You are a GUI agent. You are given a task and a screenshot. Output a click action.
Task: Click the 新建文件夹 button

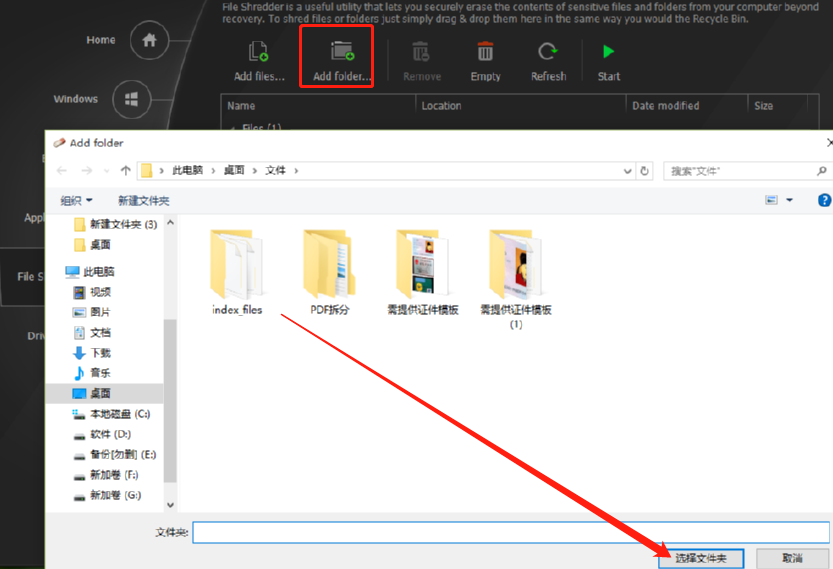(x=143, y=201)
